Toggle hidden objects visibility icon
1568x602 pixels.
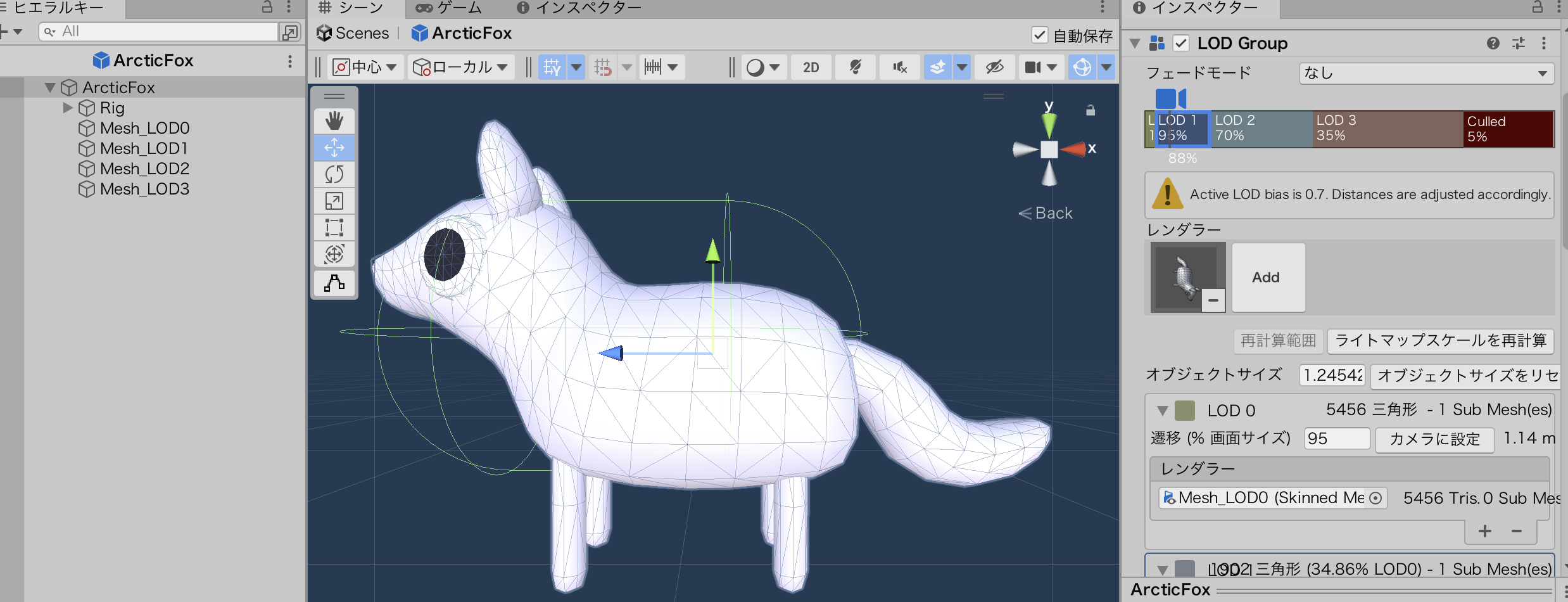(995, 67)
